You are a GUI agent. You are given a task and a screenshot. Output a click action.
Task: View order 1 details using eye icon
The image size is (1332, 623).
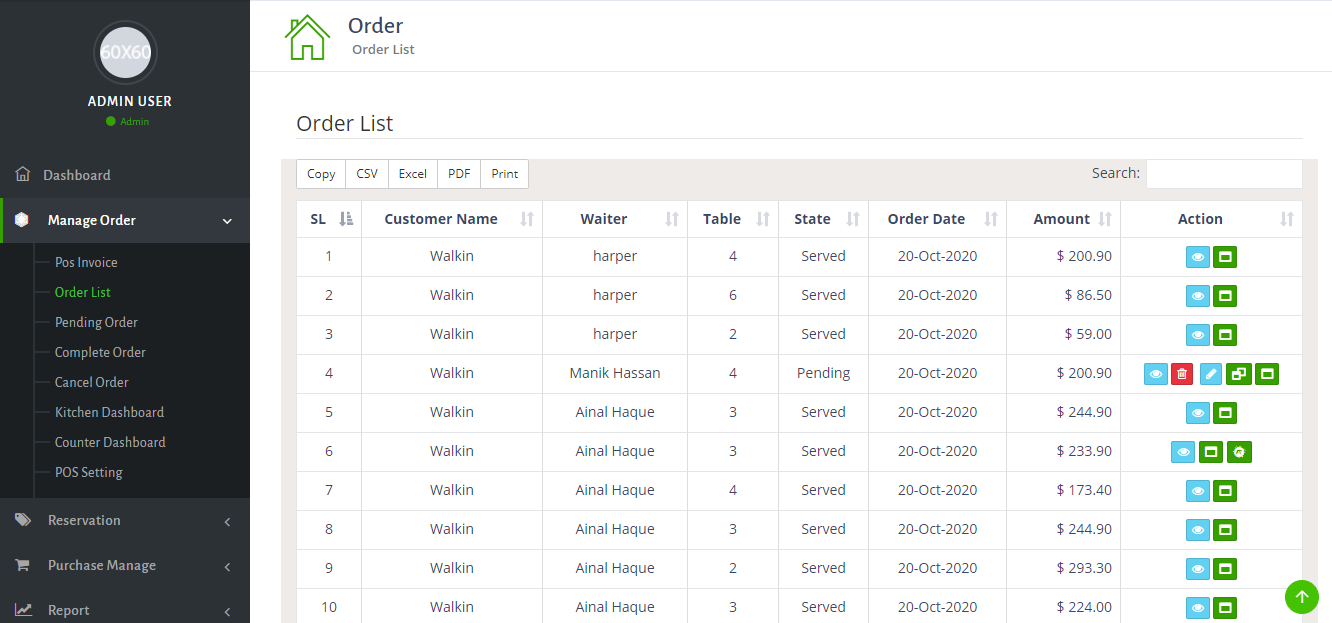coord(1197,257)
